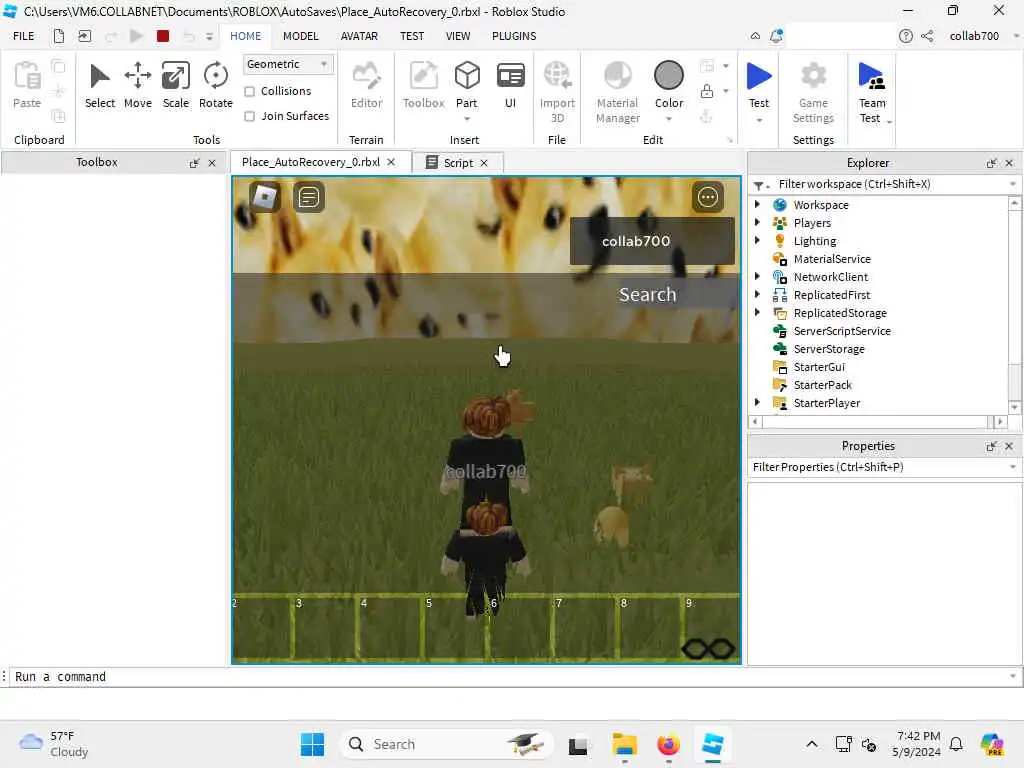Expand the StarterPlayer node

757,402
